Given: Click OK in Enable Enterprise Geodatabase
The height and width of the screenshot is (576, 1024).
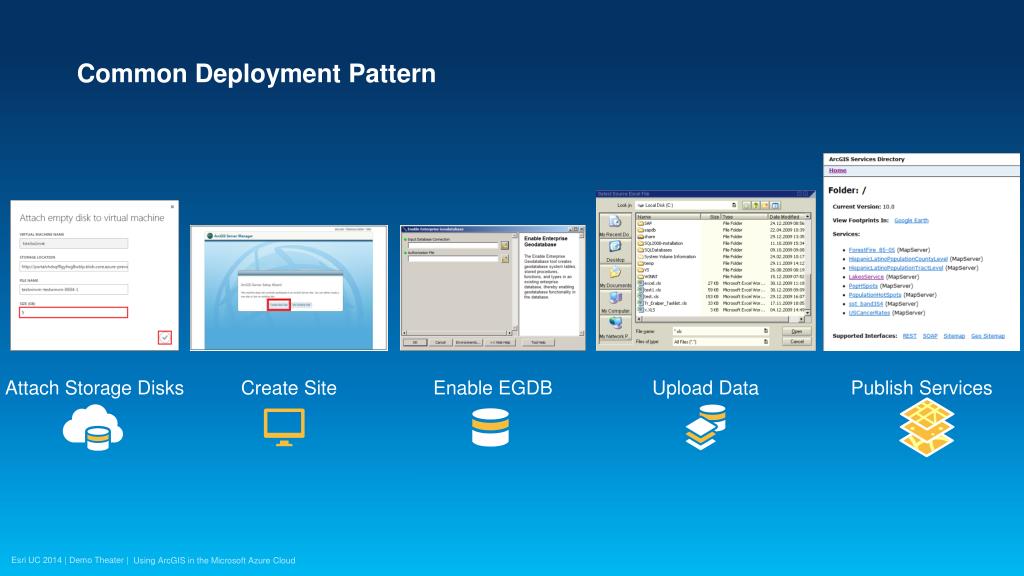Looking at the screenshot, I should tap(415, 342).
